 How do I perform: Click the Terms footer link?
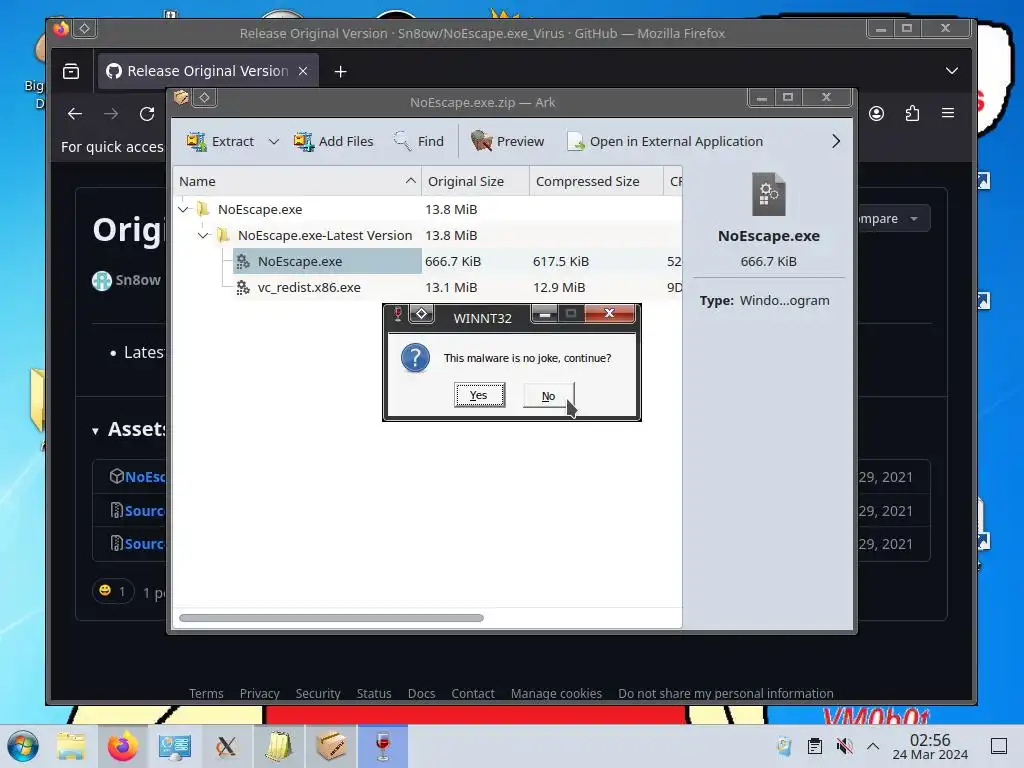point(206,694)
